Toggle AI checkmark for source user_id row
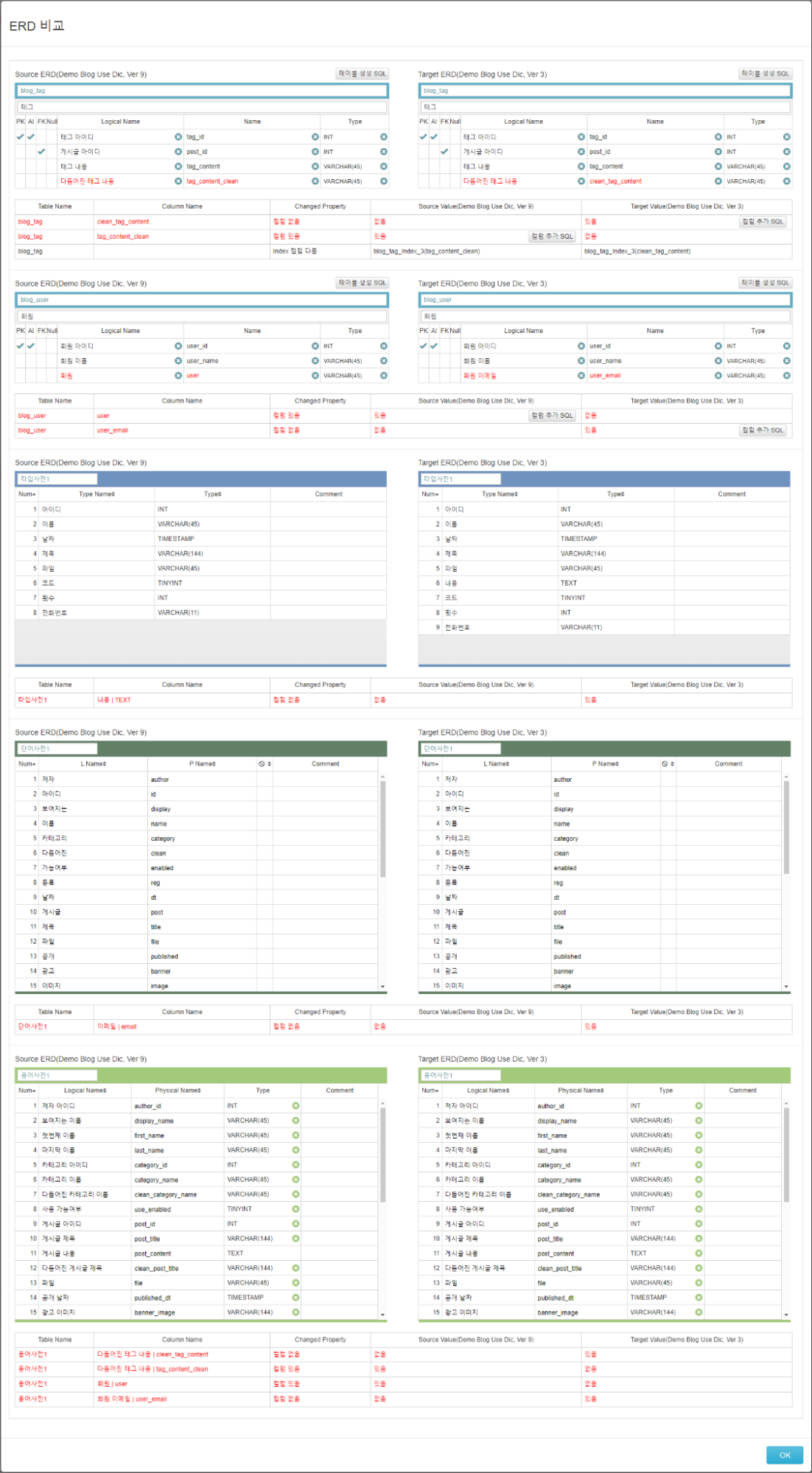812x1473 pixels. 31,346
